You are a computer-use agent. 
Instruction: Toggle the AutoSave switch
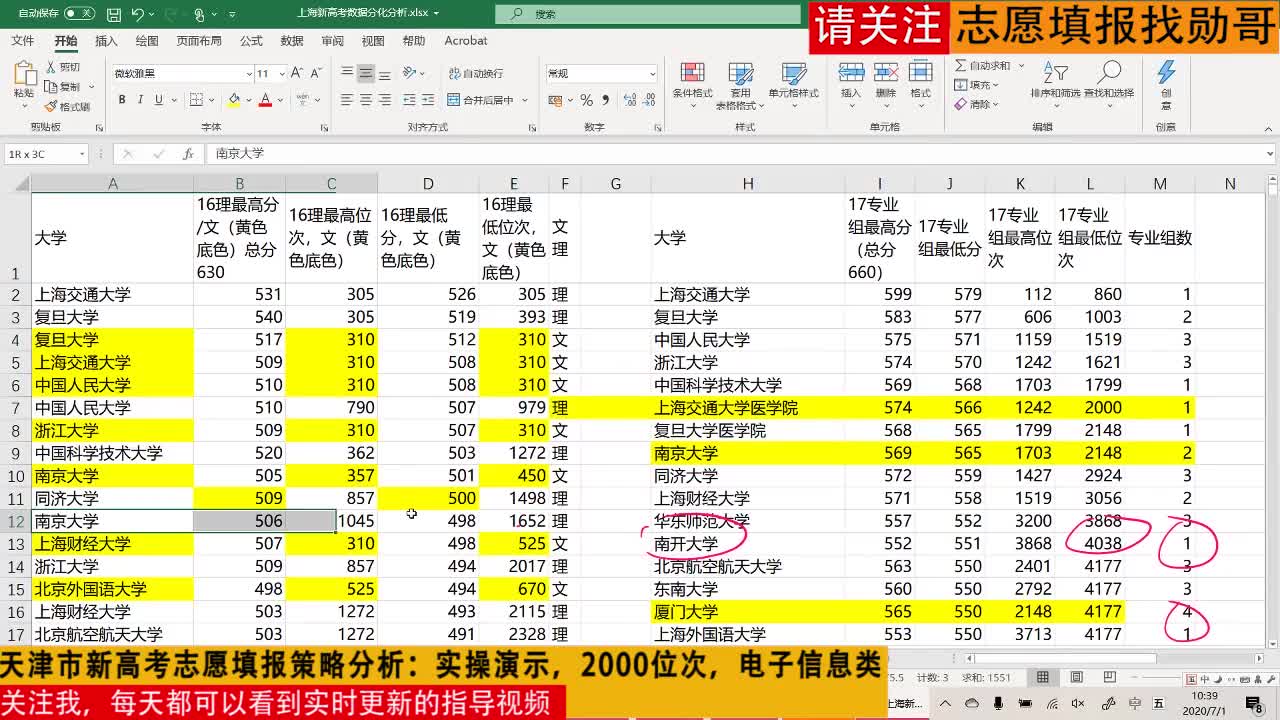pyautogui.click(x=79, y=14)
